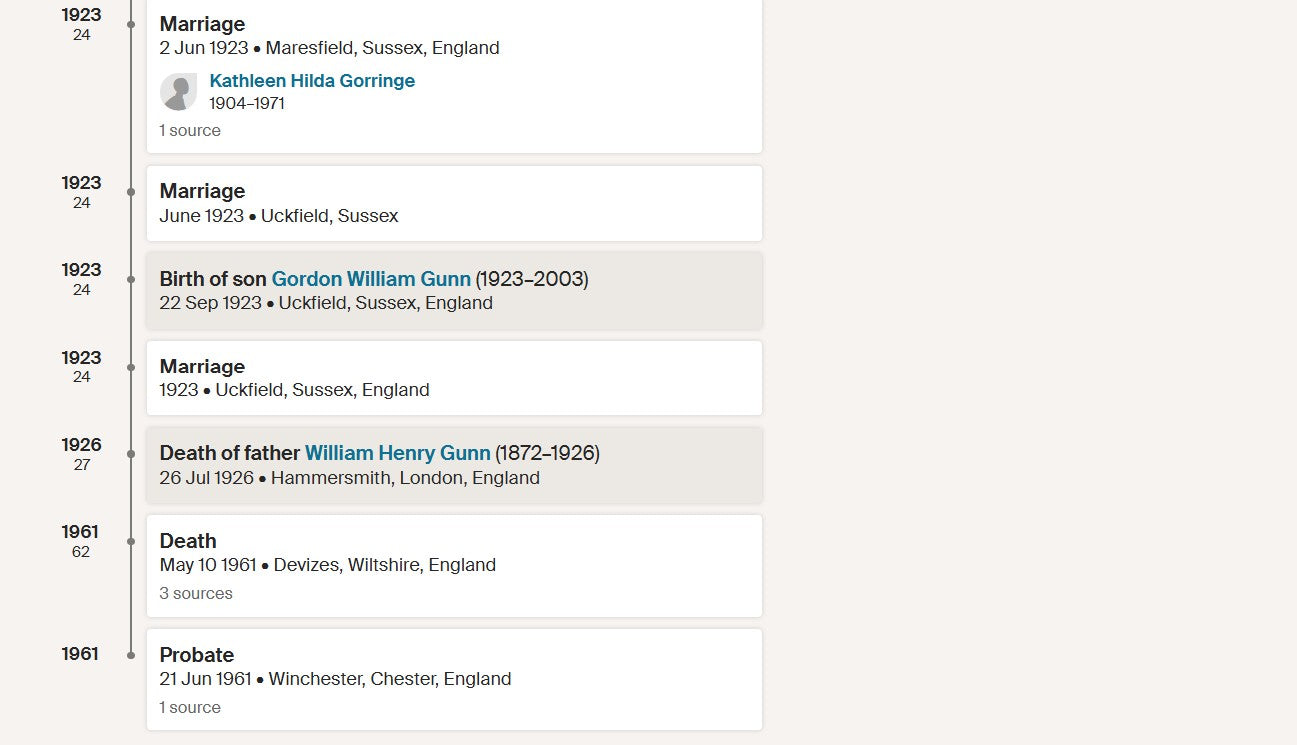
Task: Click the 'Death of father' heading text
Action: tap(229, 453)
